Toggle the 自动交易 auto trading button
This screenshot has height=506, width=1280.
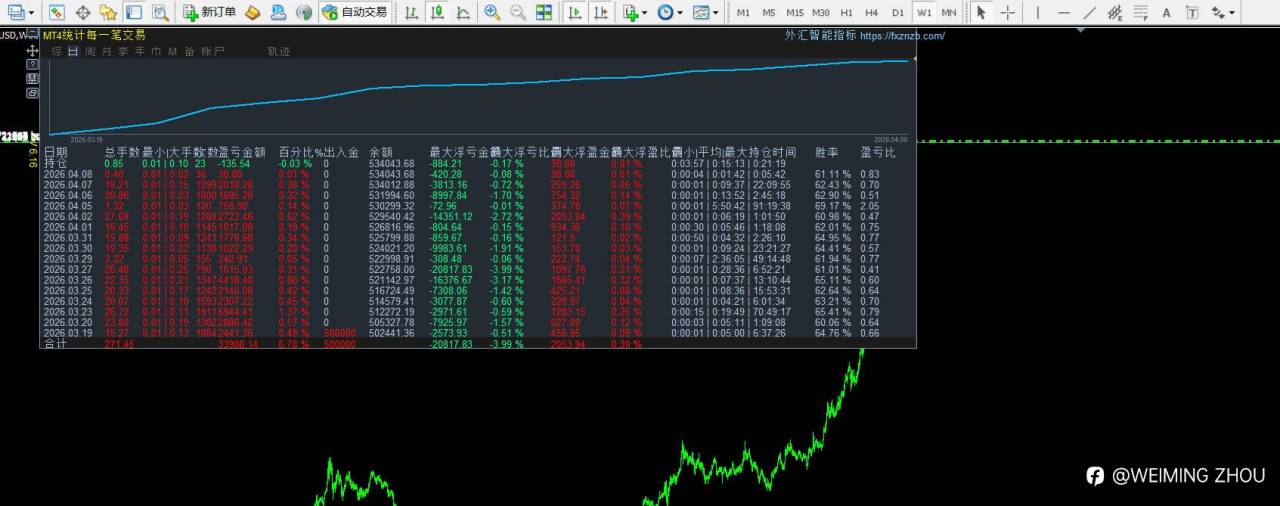[355, 12]
